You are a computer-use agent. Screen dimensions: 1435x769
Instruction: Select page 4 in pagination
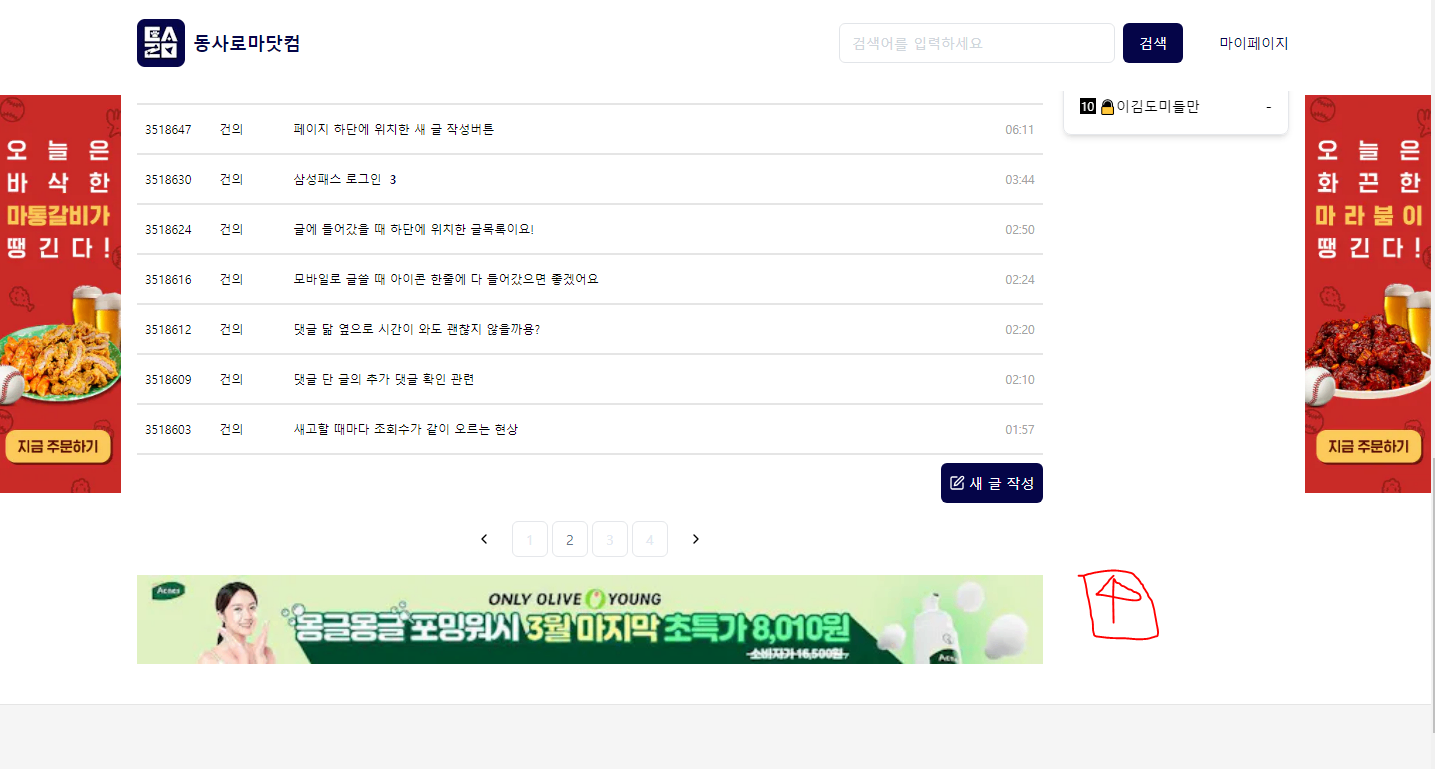(x=650, y=539)
